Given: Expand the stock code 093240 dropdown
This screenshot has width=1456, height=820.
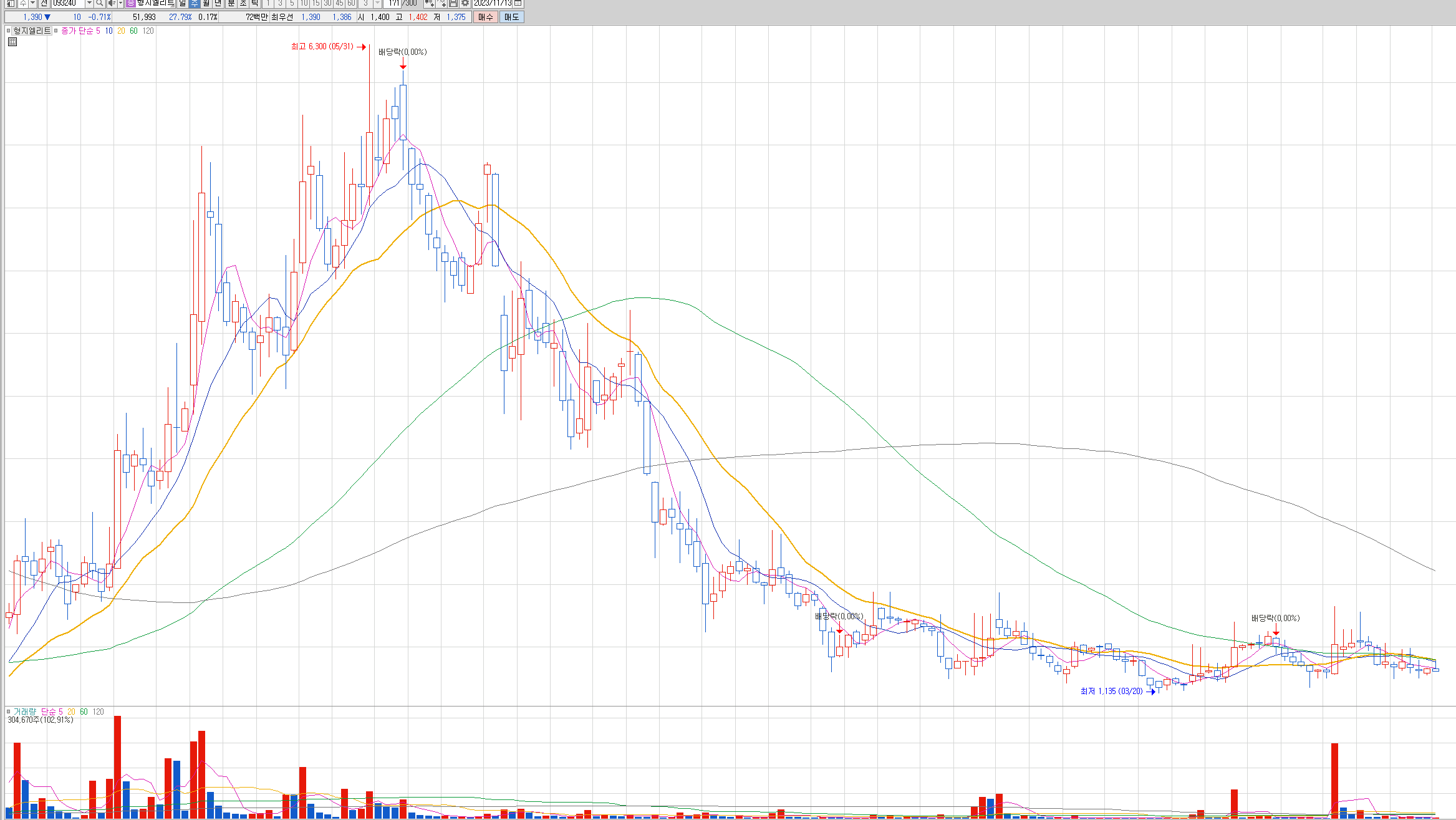Looking at the screenshot, I should pyautogui.click(x=89, y=3).
